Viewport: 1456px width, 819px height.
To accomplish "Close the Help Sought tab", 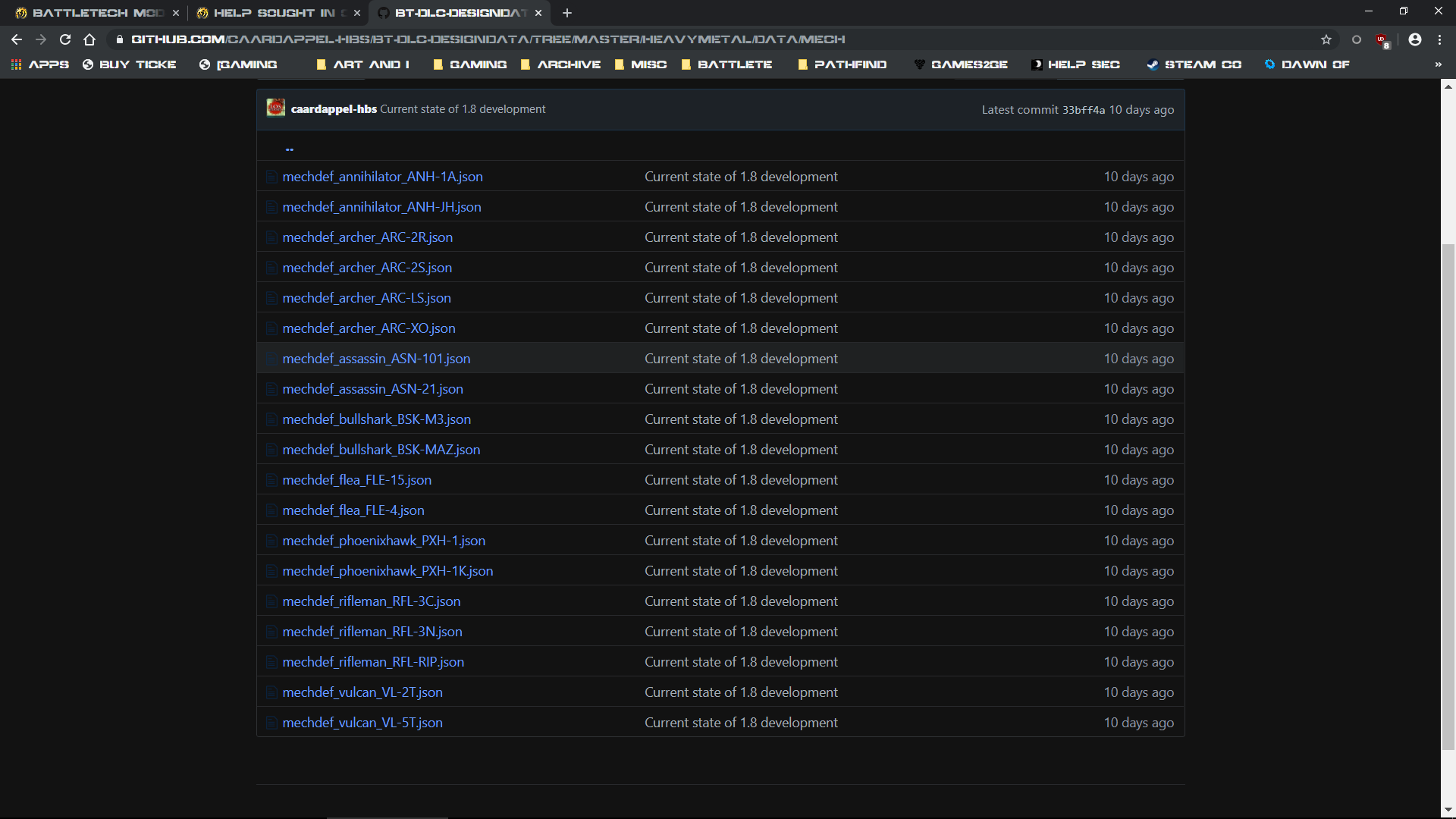I will coord(357,13).
